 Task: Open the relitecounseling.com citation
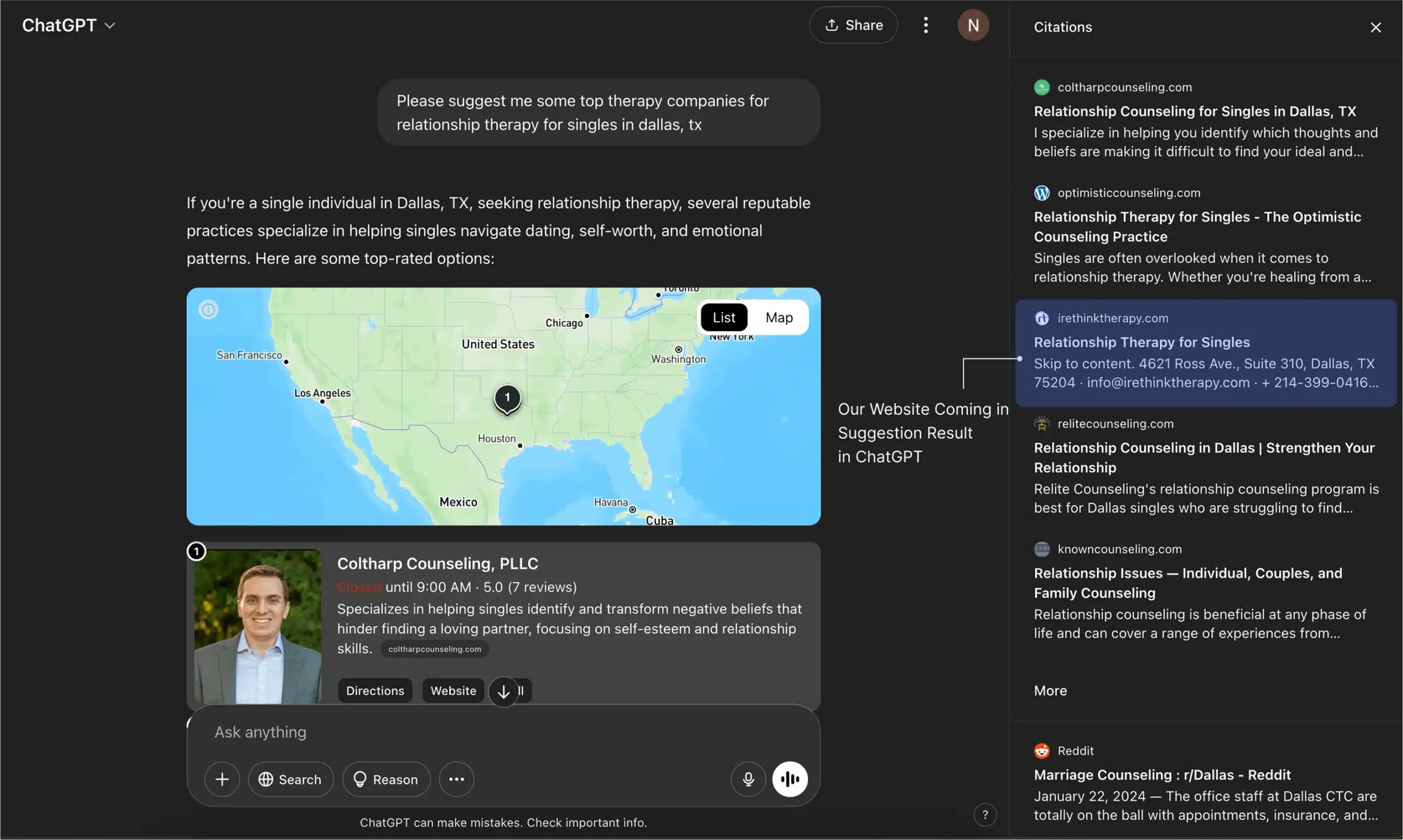[x=1206, y=466]
